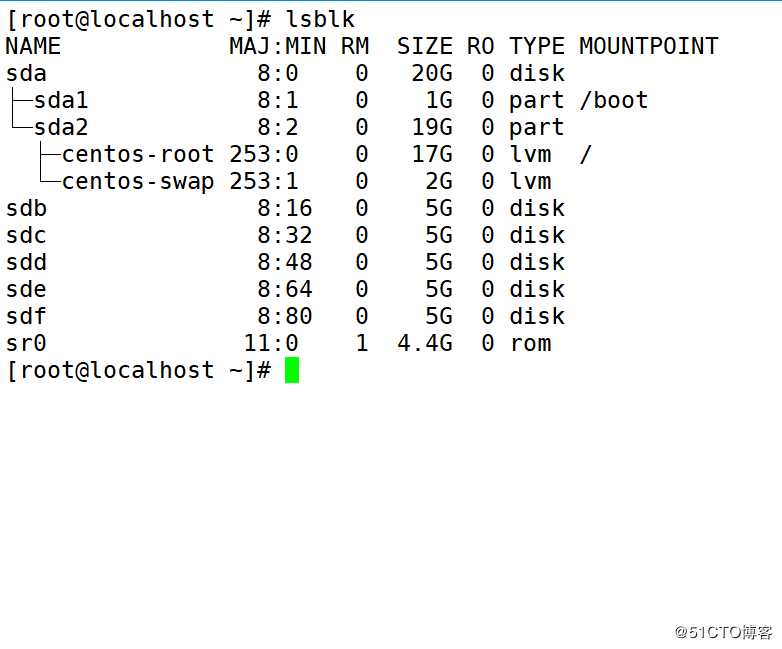Click the NAME column header

pos(33,46)
